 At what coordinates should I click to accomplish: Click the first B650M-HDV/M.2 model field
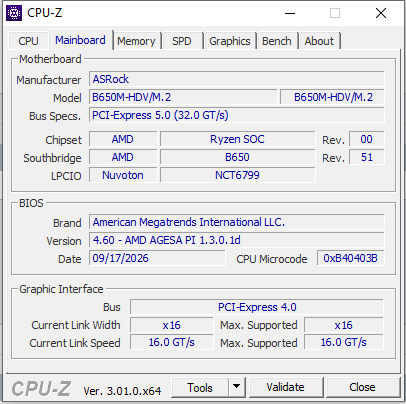pyautogui.click(x=183, y=97)
